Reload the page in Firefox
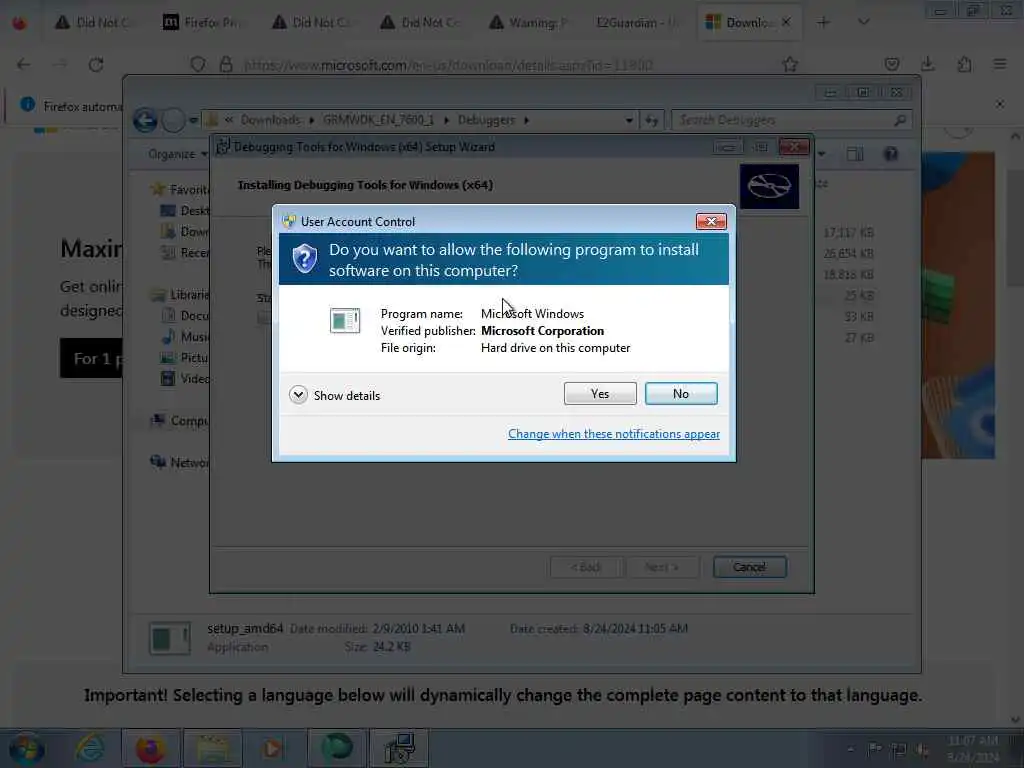Screen dimensions: 1024x768 coord(96,65)
